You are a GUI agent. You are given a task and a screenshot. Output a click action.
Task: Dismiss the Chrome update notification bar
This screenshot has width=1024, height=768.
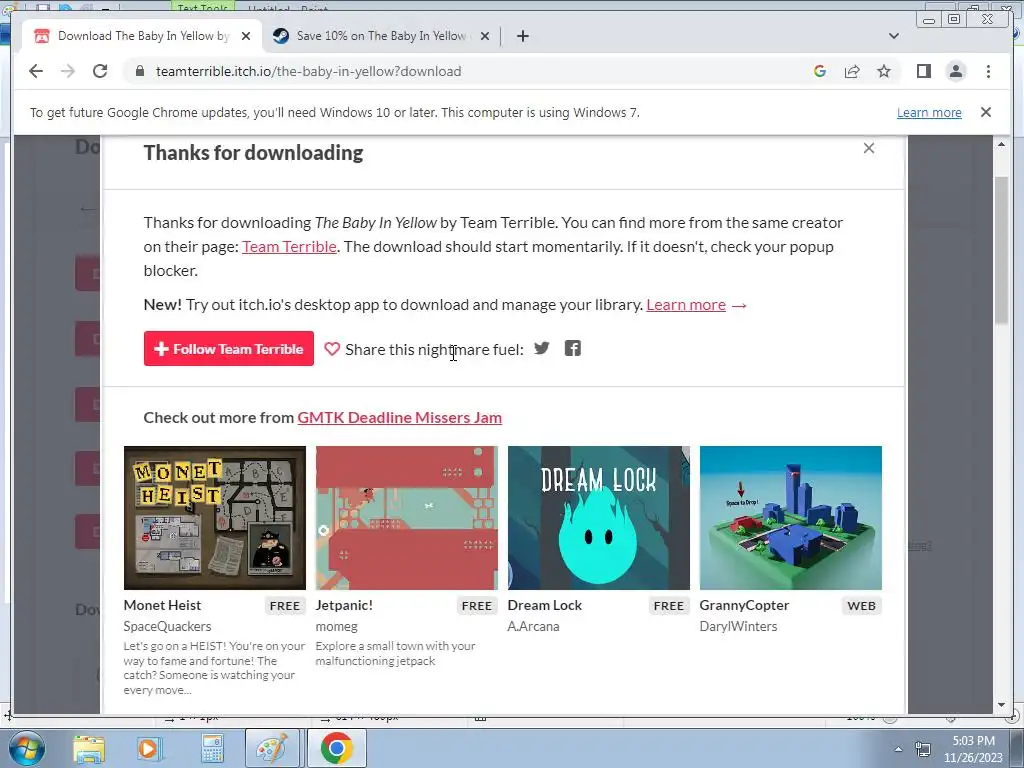pos(985,112)
